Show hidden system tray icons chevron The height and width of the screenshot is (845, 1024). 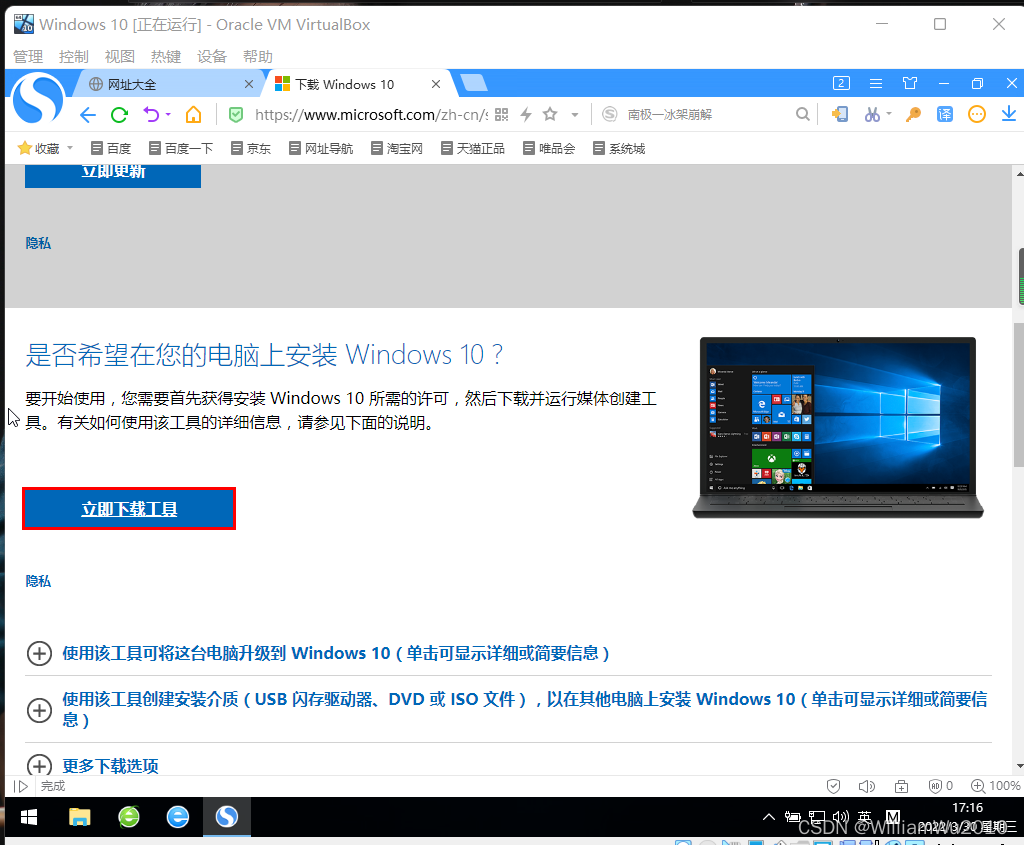[769, 817]
